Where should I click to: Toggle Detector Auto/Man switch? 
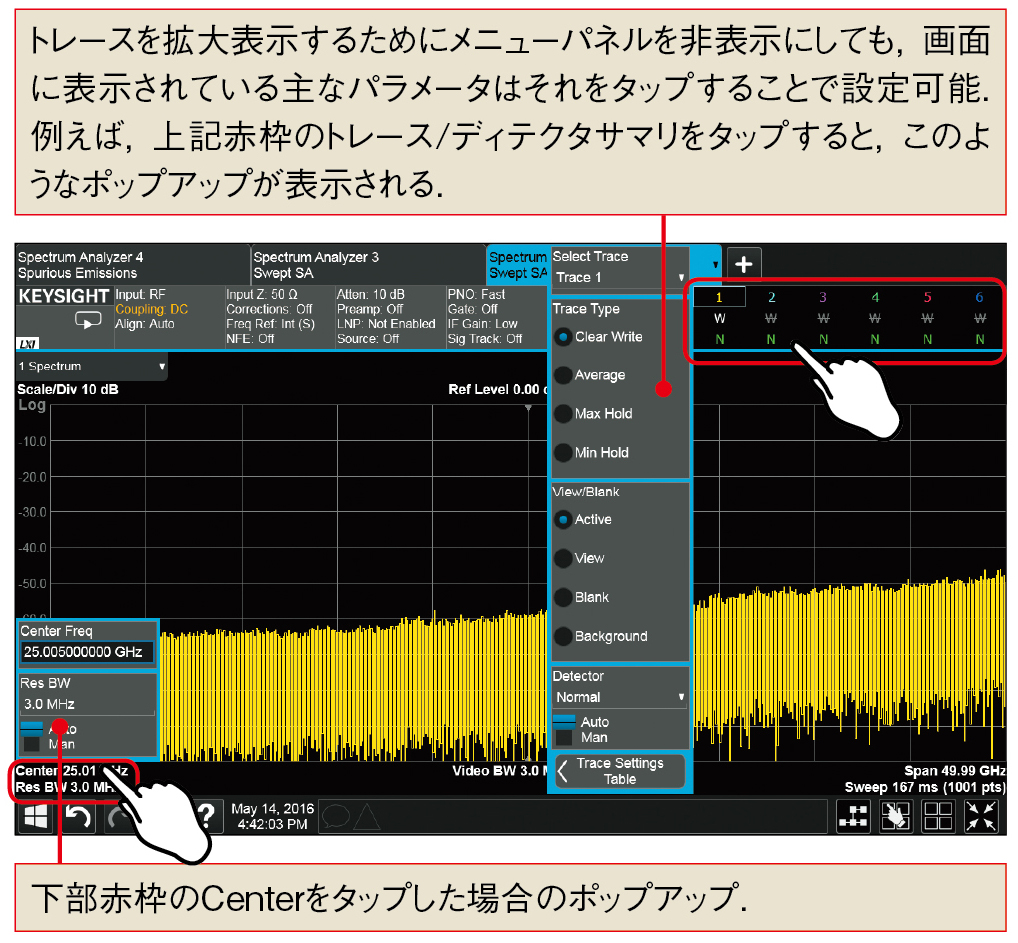564,730
